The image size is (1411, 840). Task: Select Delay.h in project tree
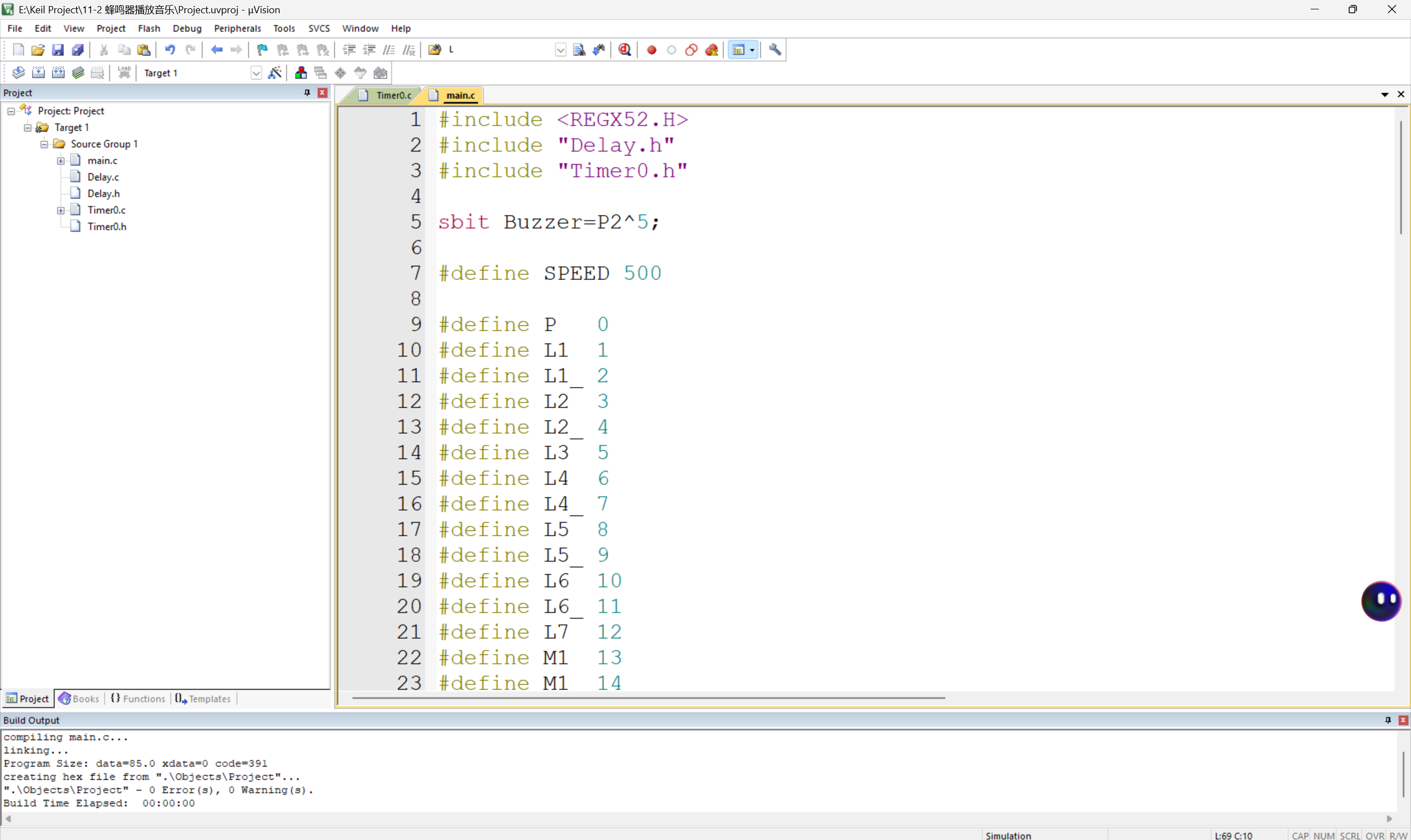(103, 193)
